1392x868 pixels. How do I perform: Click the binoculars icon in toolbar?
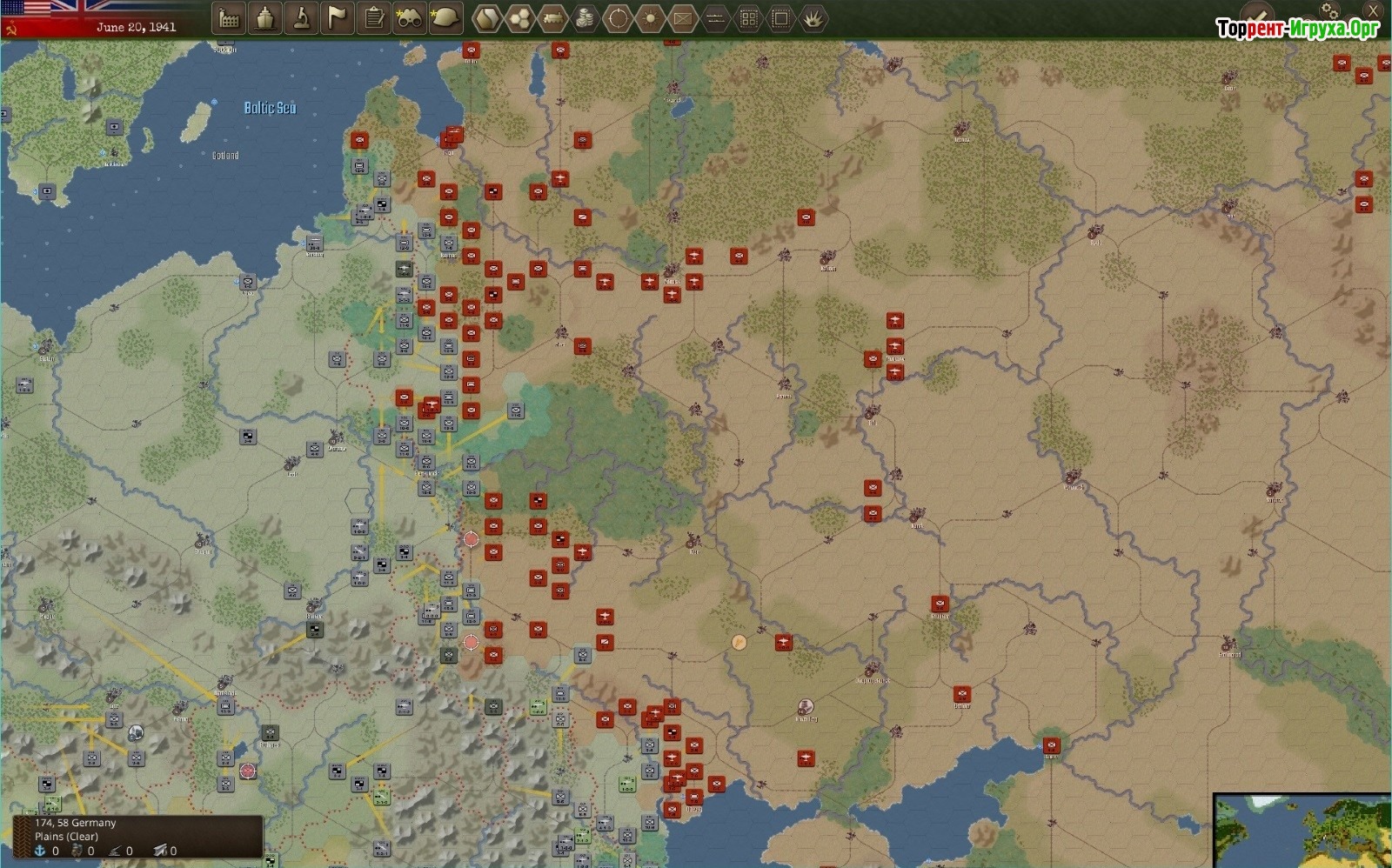409,18
